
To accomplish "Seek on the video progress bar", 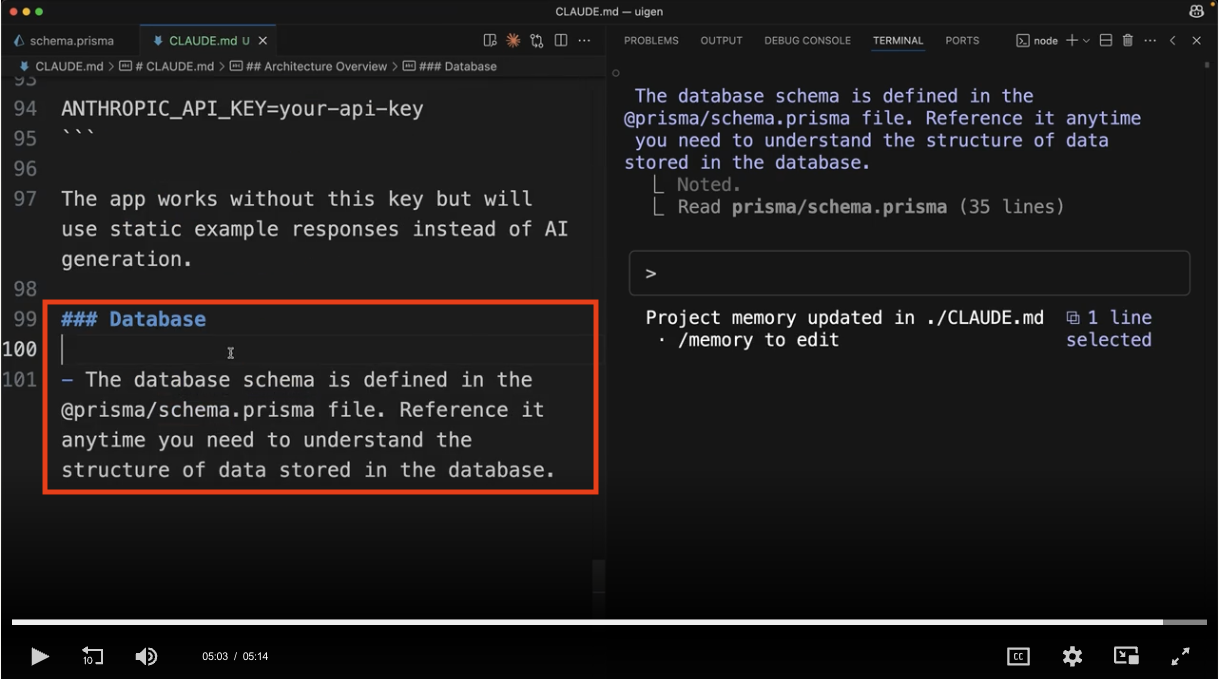I will [x=609, y=622].
